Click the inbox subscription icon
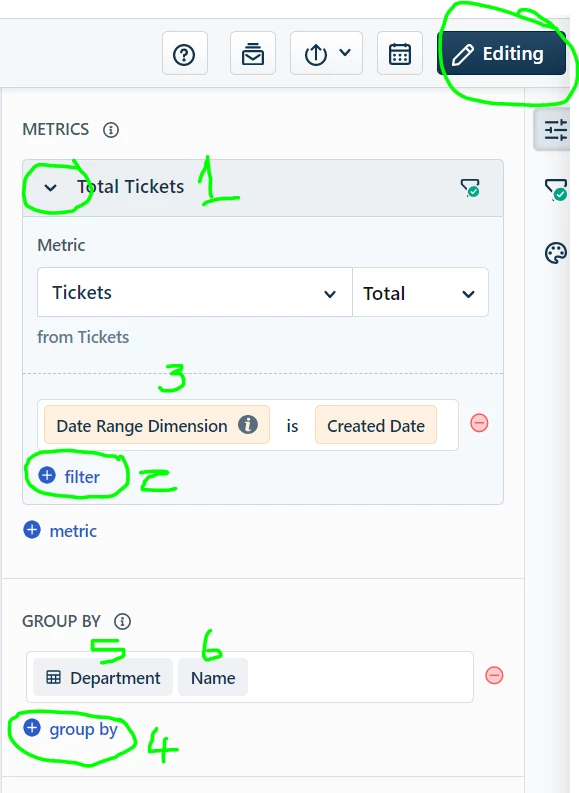579x793 pixels. 252,54
